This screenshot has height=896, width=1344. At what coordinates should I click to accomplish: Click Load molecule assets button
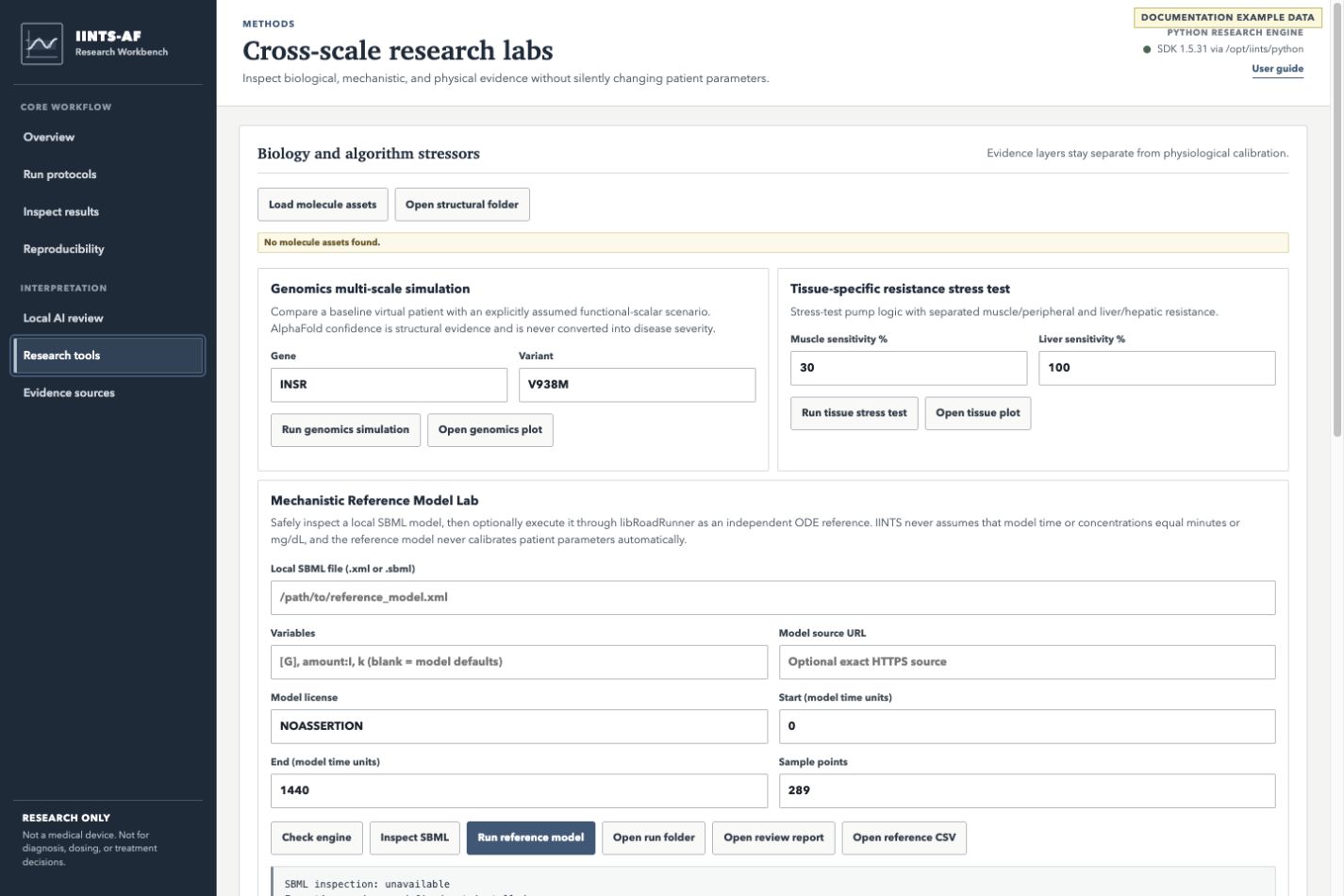323,205
